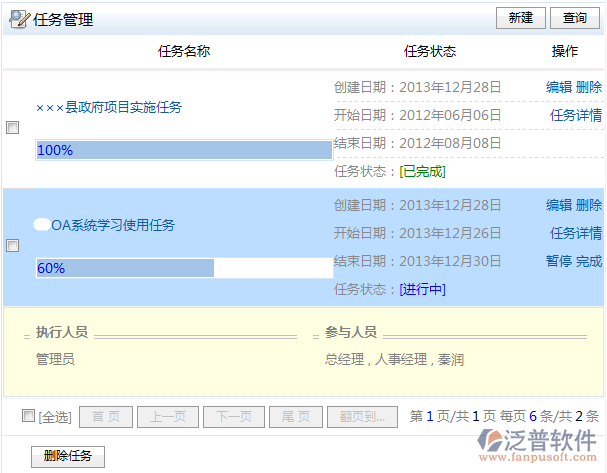Image resolution: width=607 pixels, height=473 pixels.
Task: Click the task management notepad icon
Action: point(18,19)
